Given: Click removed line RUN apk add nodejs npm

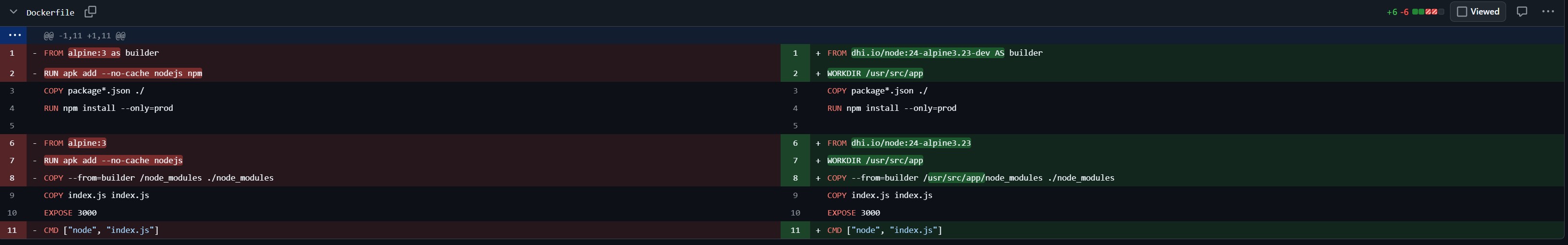Looking at the screenshot, I should [x=123, y=73].
